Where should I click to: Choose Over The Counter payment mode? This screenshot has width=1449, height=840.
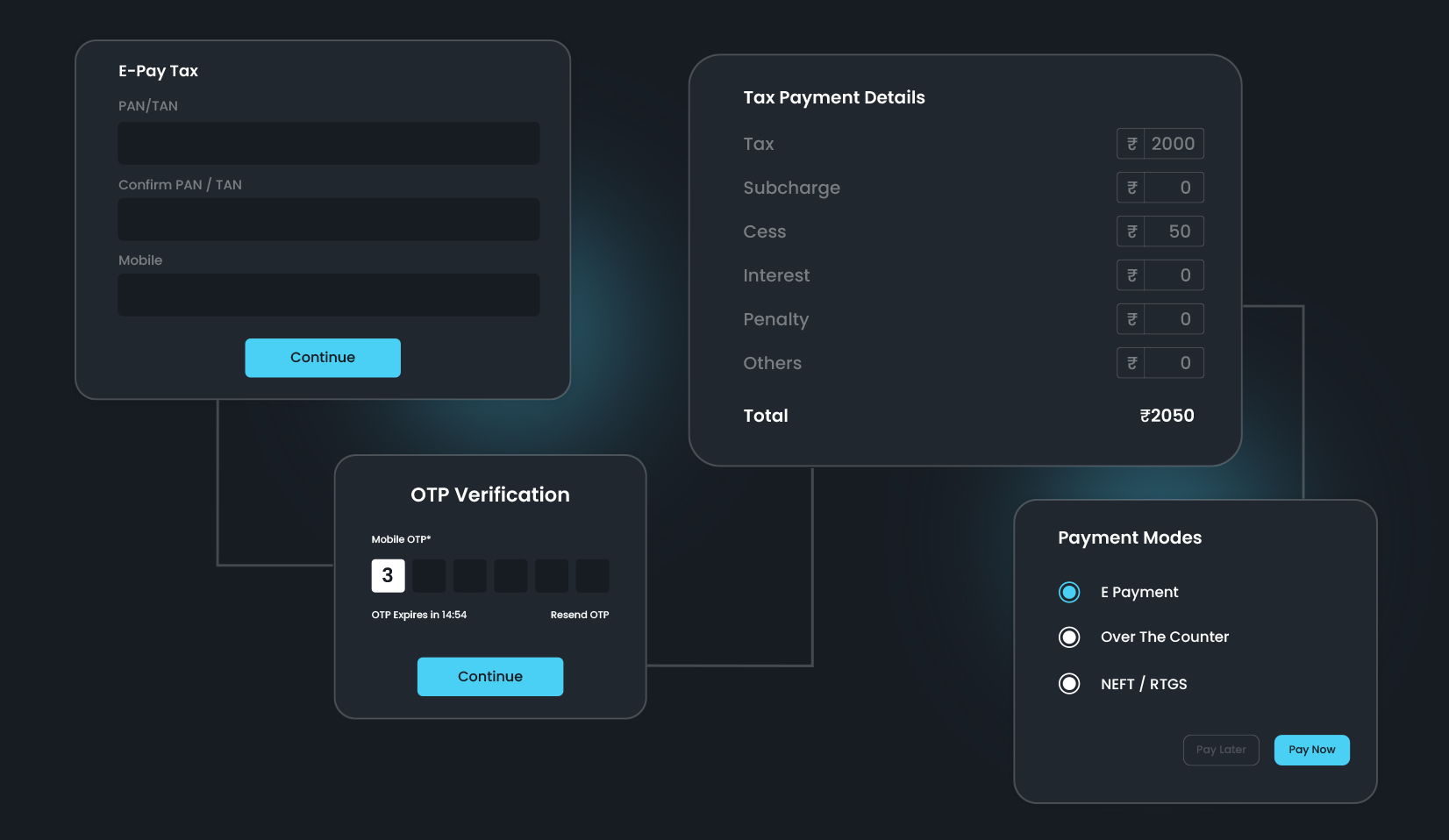coord(1069,637)
